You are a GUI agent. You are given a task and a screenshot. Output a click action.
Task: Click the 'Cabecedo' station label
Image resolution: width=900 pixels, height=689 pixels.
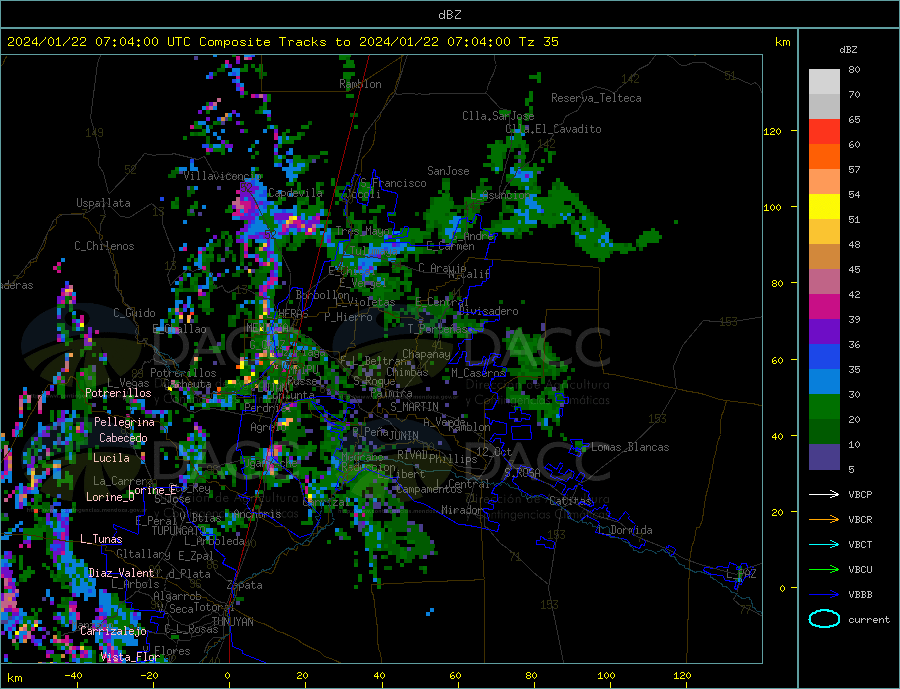pyautogui.click(x=123, y=438)
